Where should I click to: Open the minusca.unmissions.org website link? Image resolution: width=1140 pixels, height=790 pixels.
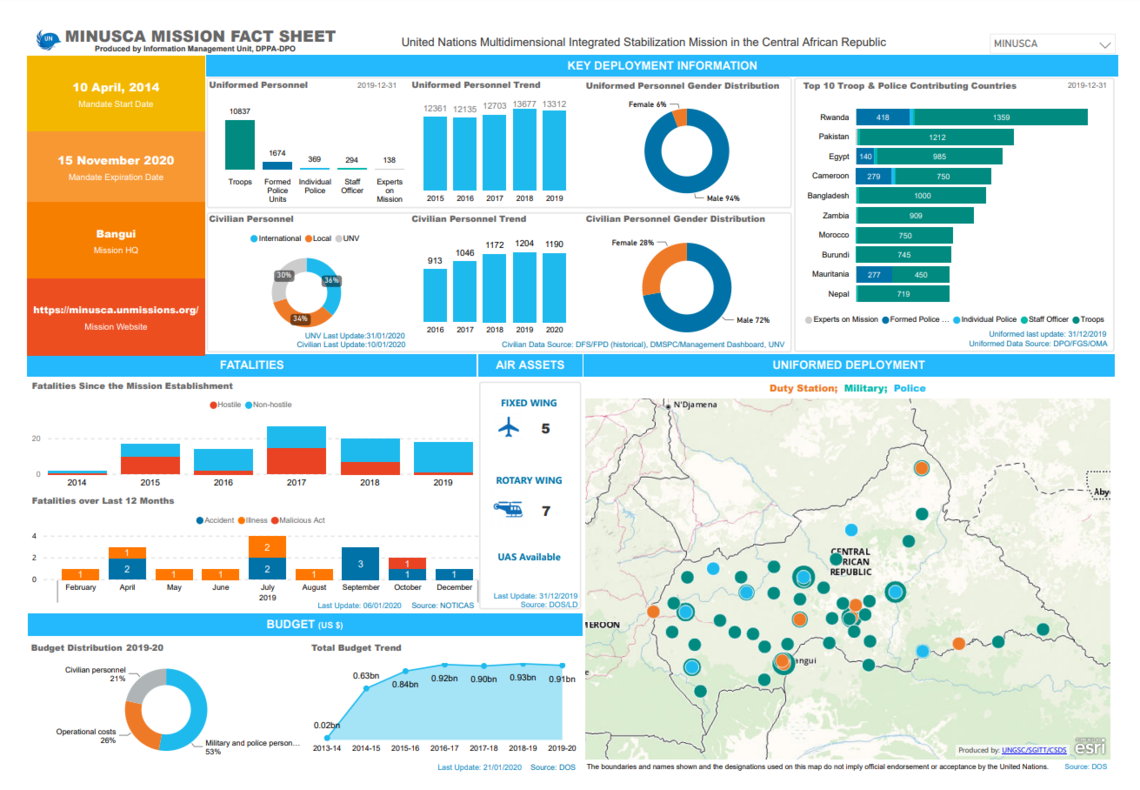pos(115,310)
